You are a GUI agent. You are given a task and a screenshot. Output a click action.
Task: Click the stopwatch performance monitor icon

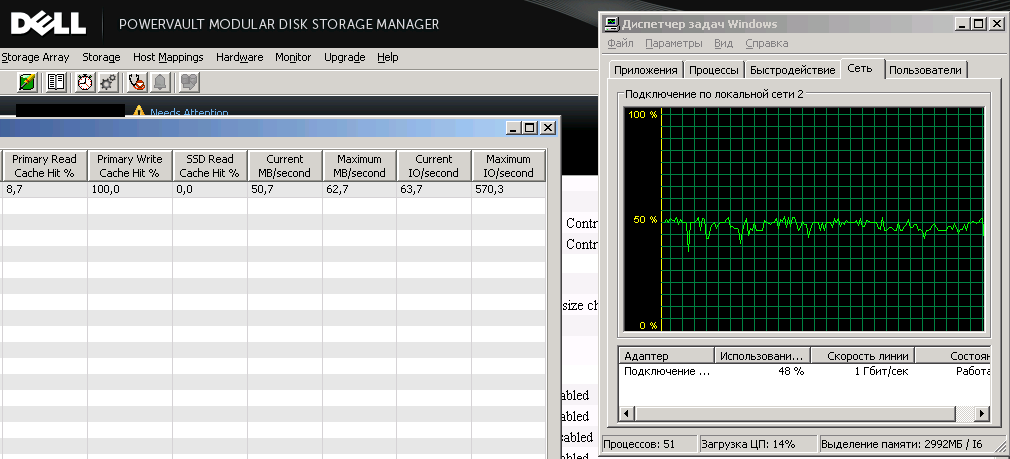click(x=86, y=82)
